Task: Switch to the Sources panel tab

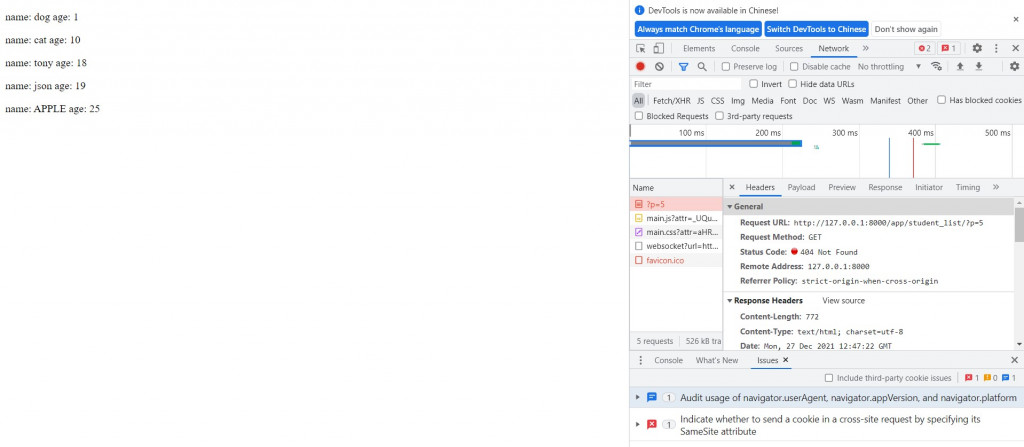Action: (x=789, y=48)
